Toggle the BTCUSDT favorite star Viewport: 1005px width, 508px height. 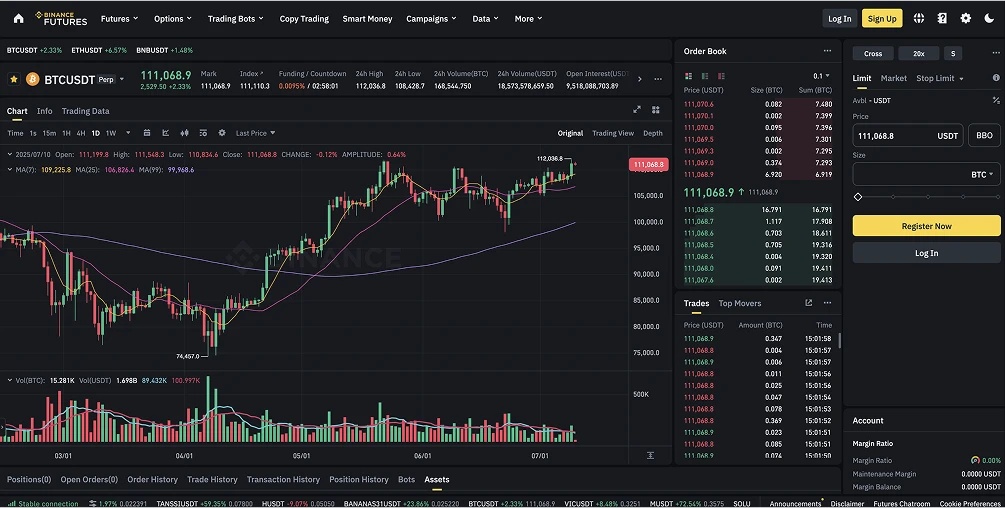(x=13, y=79)
